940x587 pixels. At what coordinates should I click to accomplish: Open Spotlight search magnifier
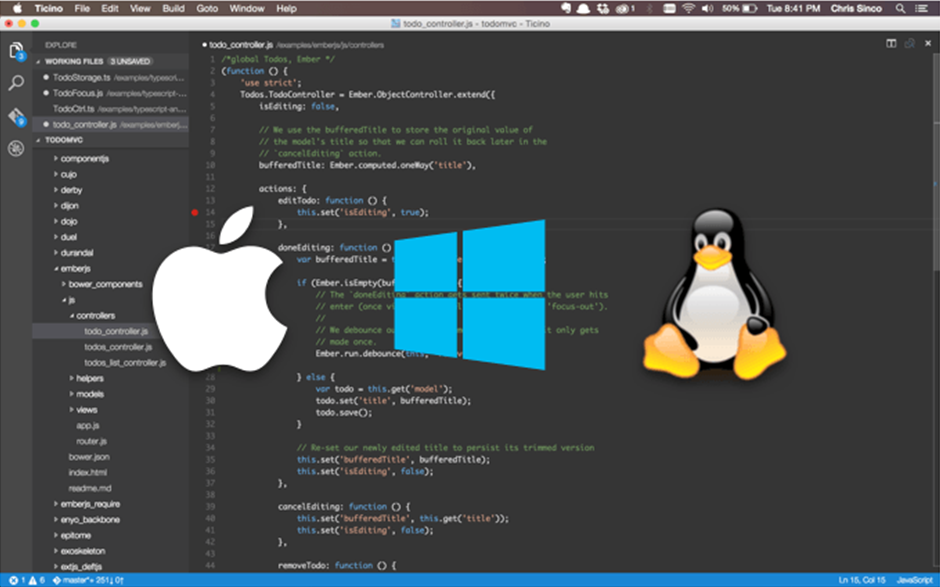pyautogui.click(x=900, y=8)
